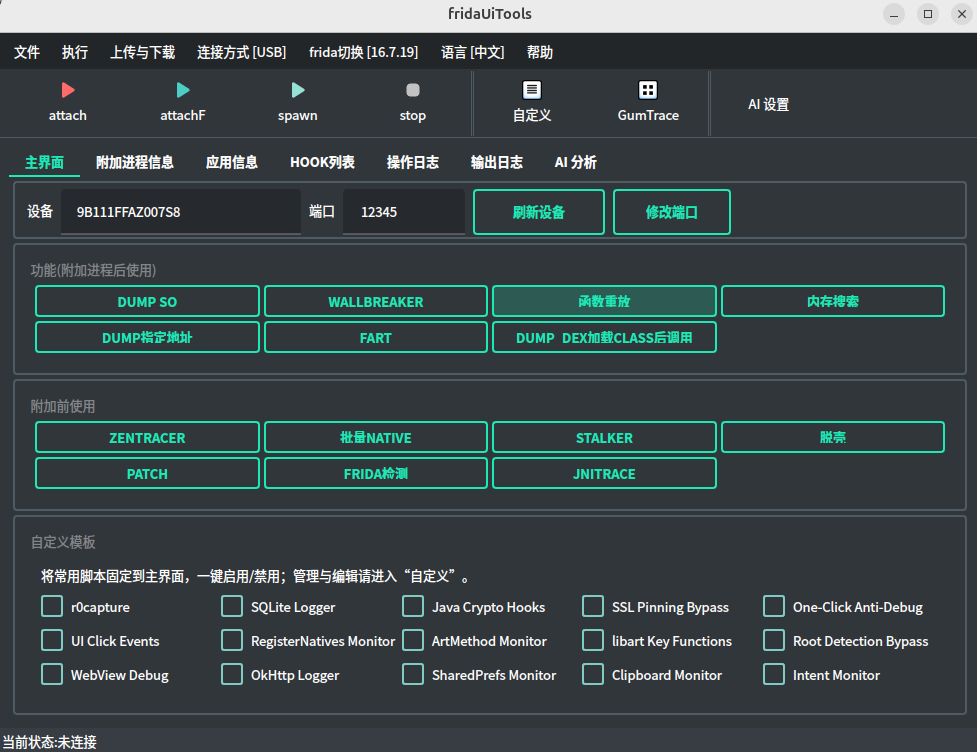Go to the AI 分析 tab
The width and height of the screenshot is (977, 752).
click(576, 163)
